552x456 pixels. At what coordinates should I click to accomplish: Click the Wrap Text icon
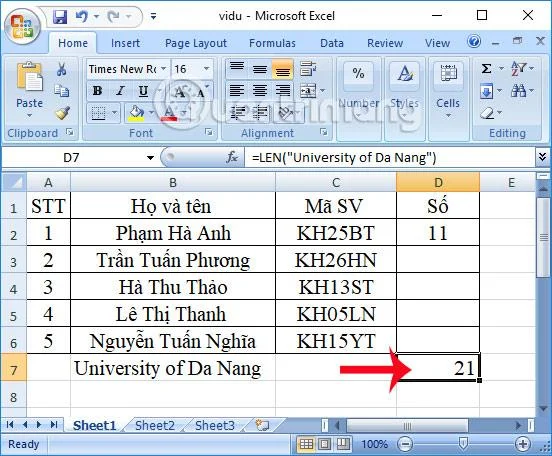tap(308, 69)
